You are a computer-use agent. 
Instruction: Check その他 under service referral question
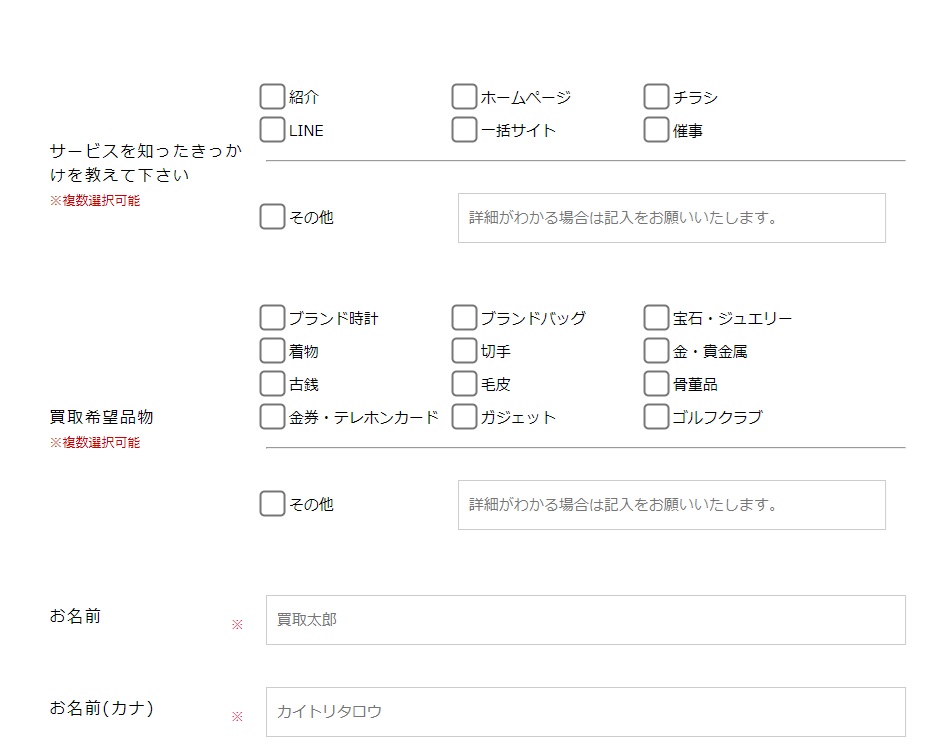tap(272, 217)
